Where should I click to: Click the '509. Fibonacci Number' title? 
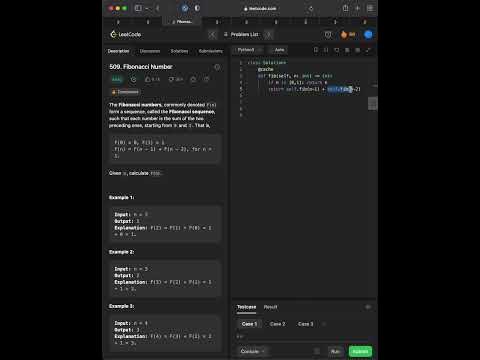click(x=141, y=67)
